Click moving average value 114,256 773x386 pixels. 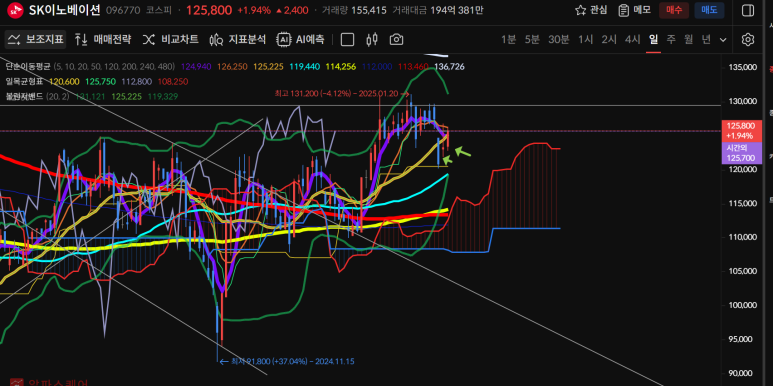coord(341,67)
